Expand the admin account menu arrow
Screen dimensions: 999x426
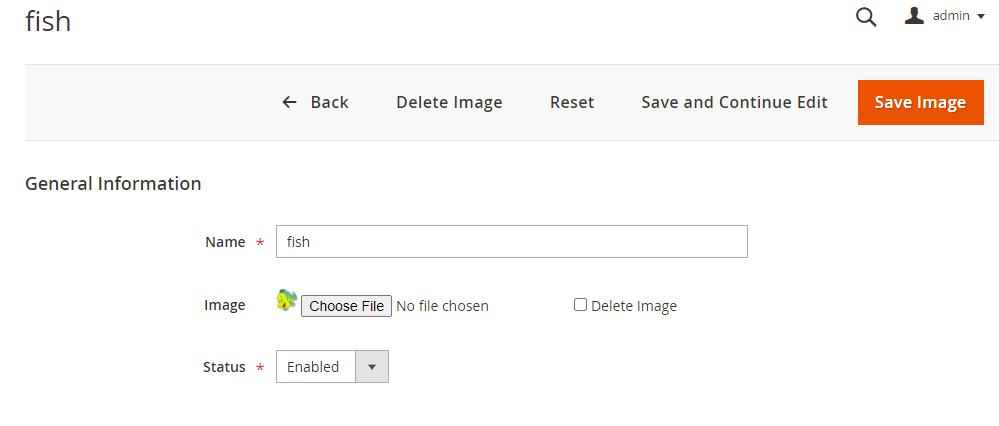[981, 17]
